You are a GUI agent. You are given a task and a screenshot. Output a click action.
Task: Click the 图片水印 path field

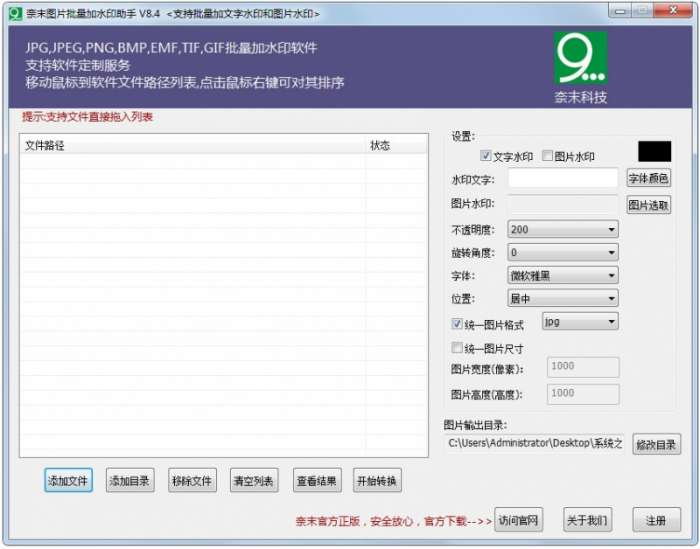pyautogui.click(x=563, y=204)
